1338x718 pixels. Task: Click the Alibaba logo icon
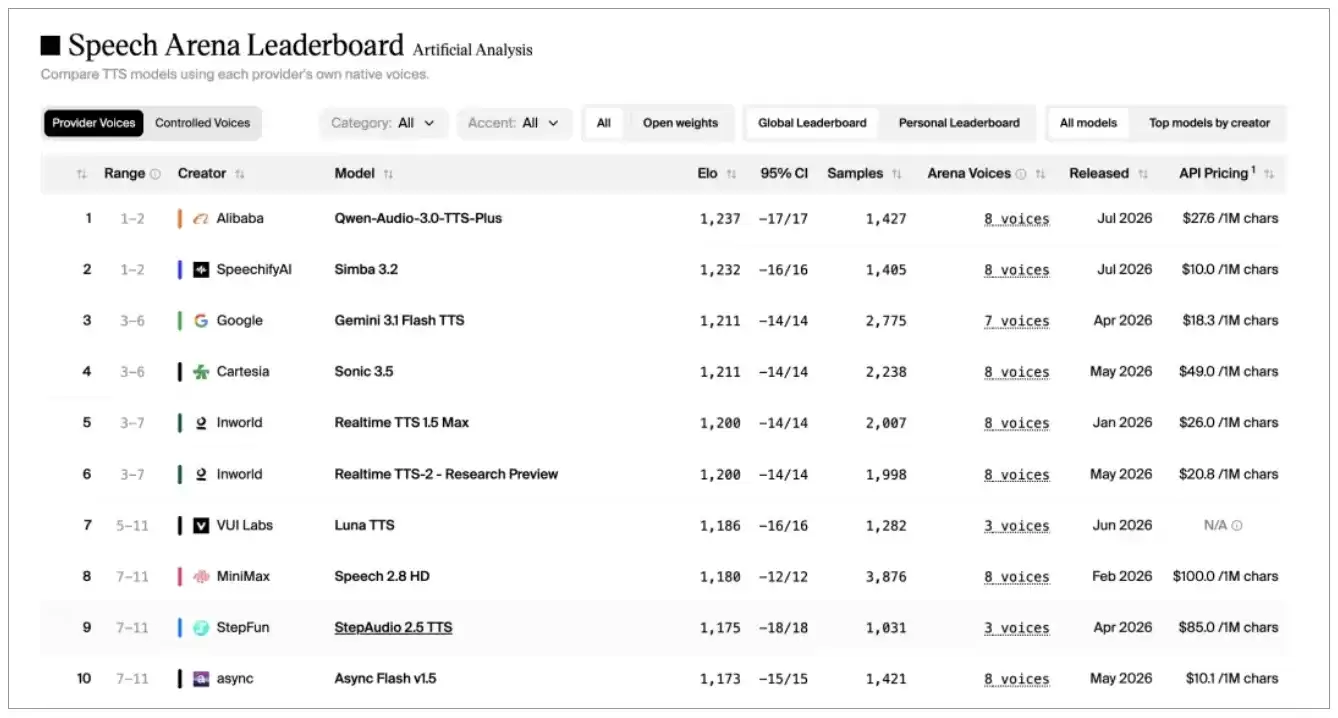click(x=201, y=218)
